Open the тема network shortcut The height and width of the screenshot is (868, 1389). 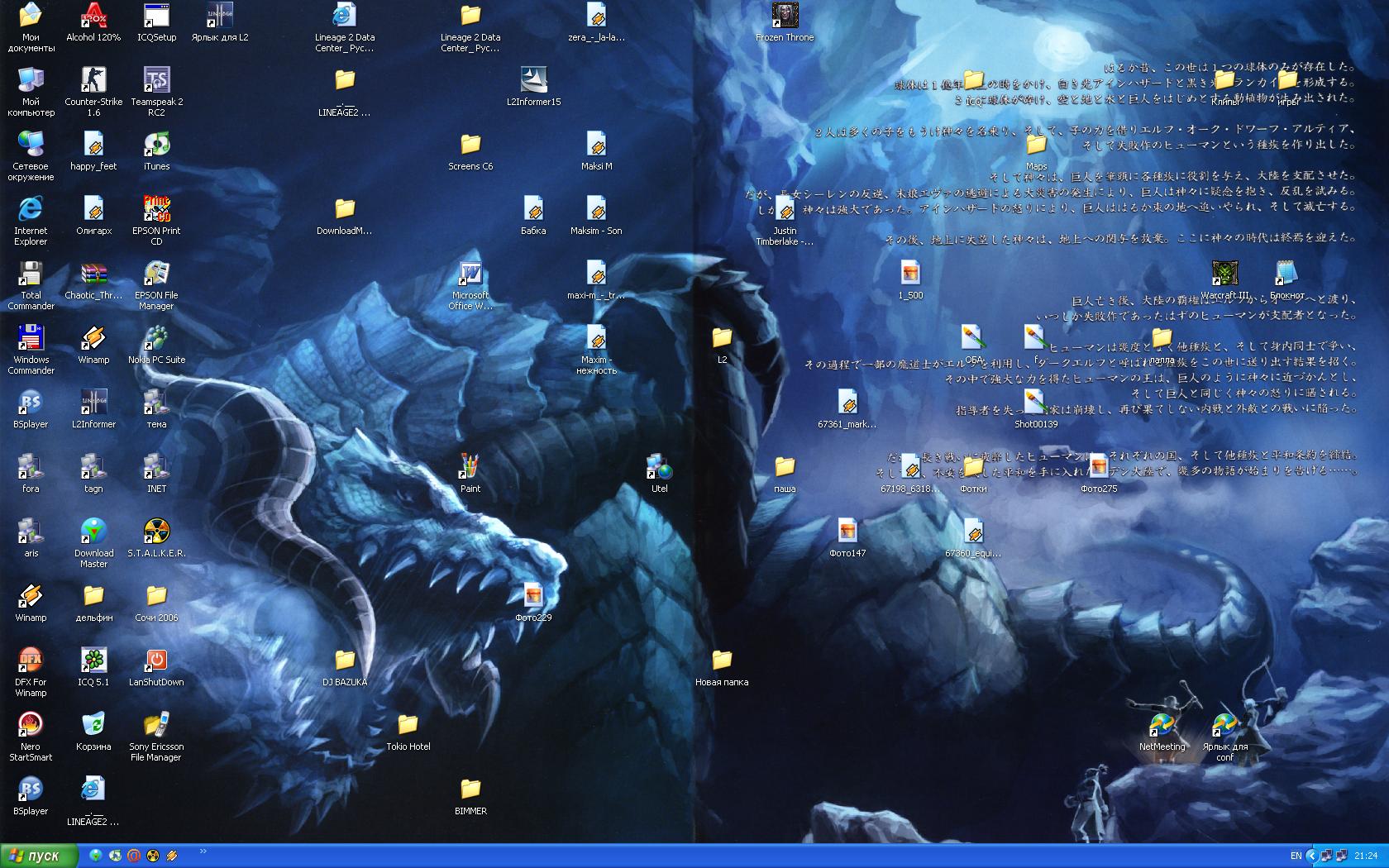(x=156, y=409)
